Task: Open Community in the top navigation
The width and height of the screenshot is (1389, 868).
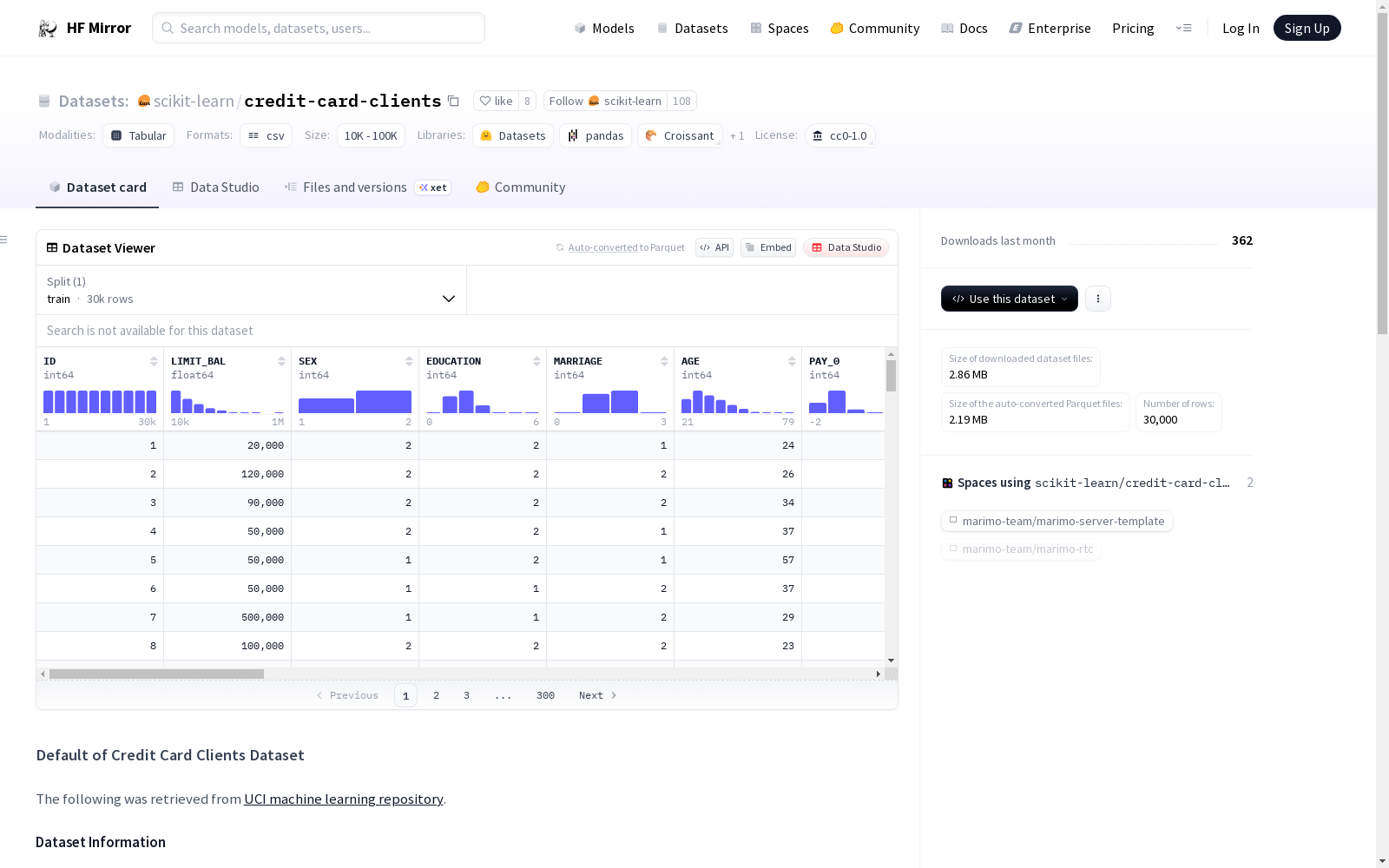Action: [x=875, y=29]
